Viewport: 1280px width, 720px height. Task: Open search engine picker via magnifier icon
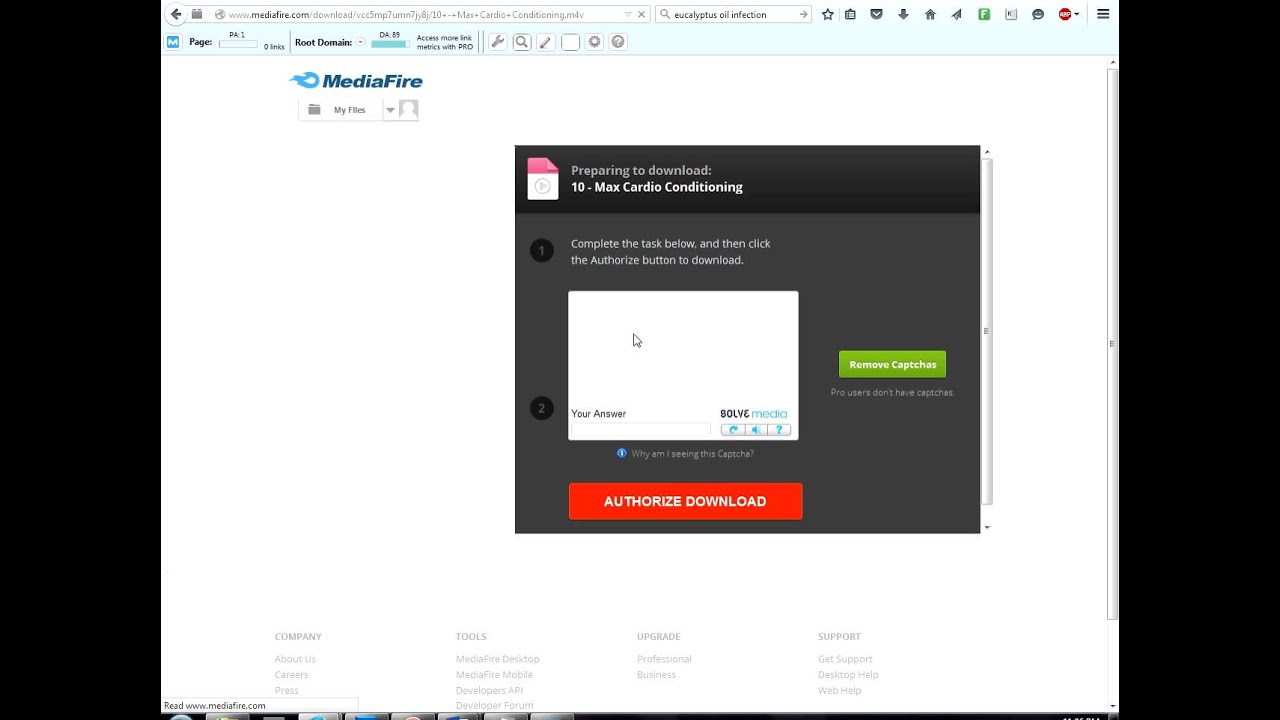[665, 15]
